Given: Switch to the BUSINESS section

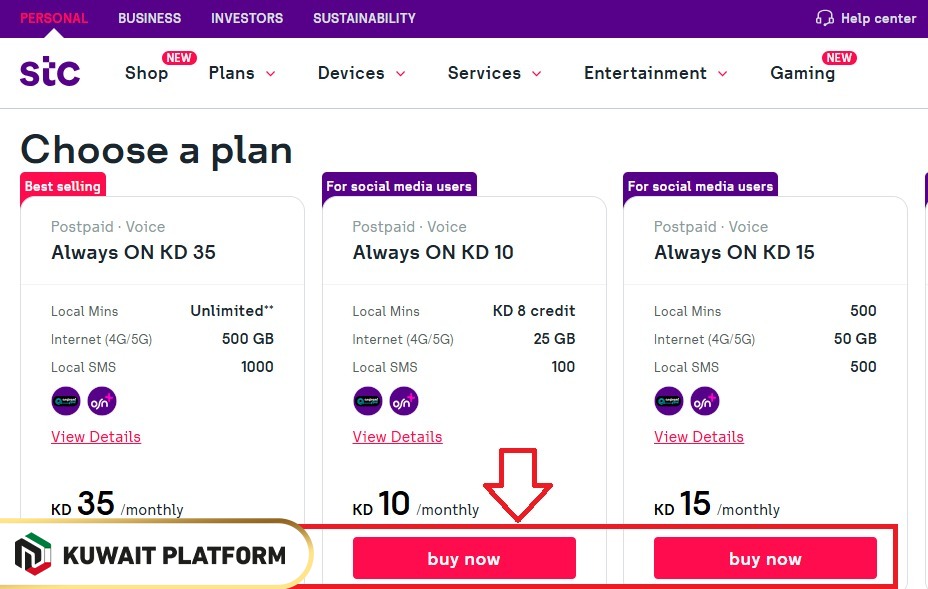Looking at the screenshot, I should click(x=149, y=18).
